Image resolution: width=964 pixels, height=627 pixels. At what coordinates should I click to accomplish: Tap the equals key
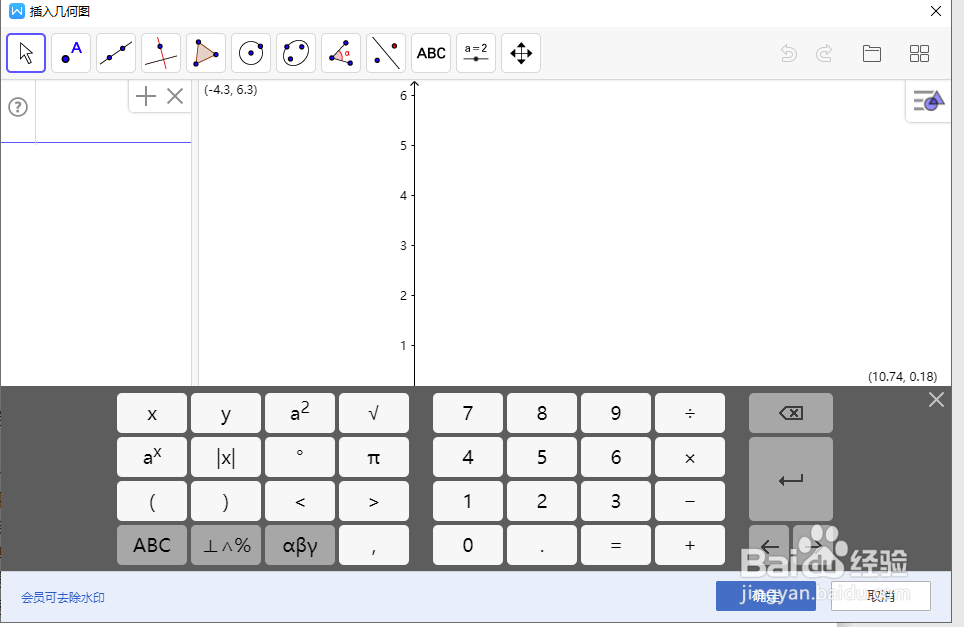coord(616,545)
